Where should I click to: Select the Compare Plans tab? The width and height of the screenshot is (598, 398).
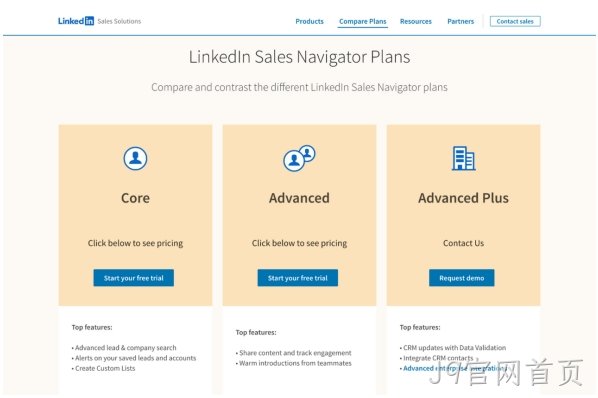363,21
